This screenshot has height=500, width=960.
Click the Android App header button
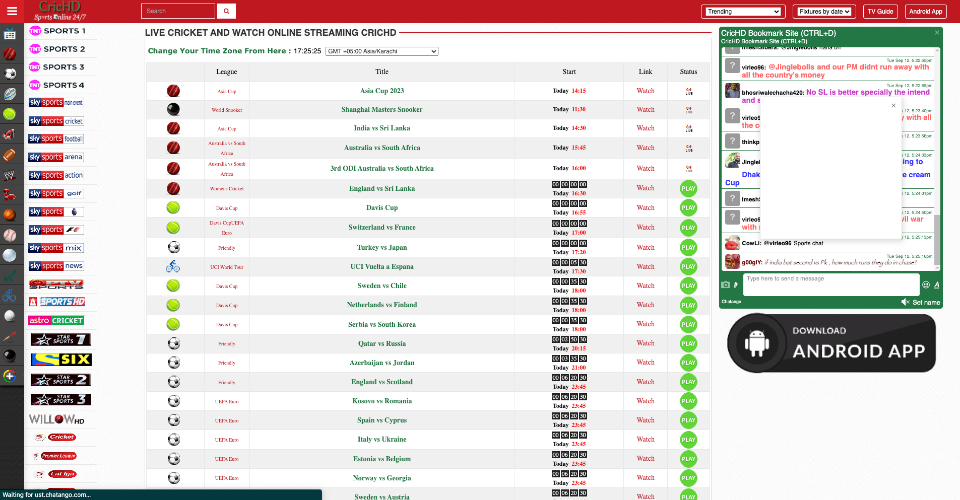tap(925, 12)
